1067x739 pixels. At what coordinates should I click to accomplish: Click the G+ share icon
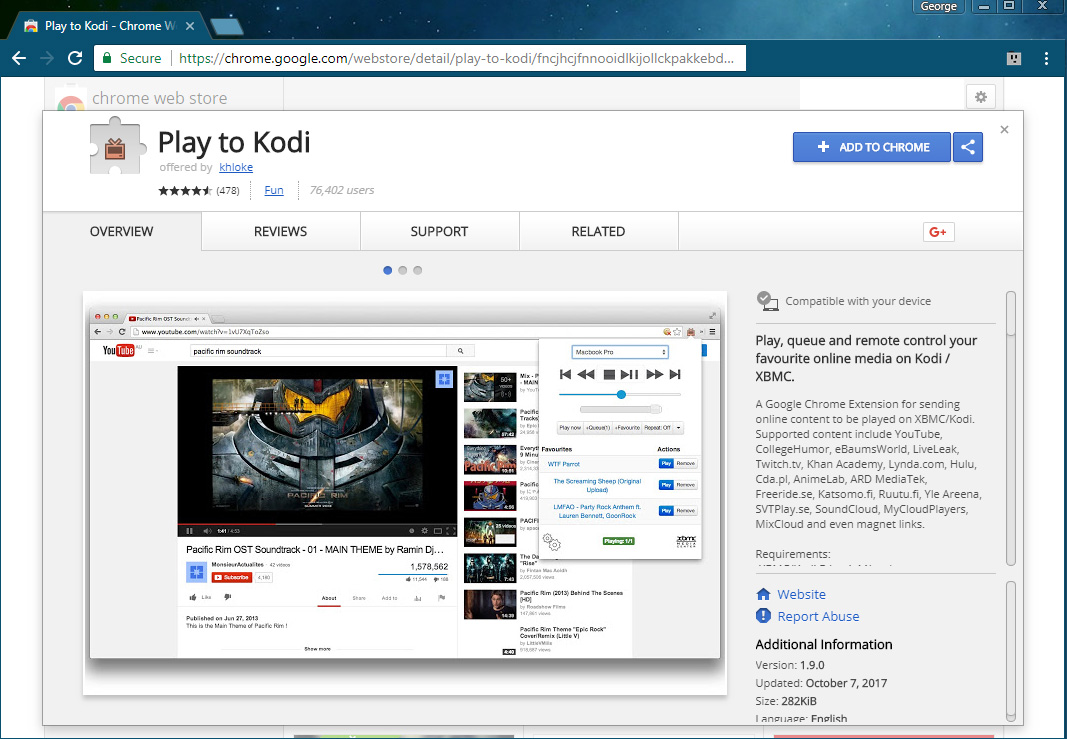938,231
